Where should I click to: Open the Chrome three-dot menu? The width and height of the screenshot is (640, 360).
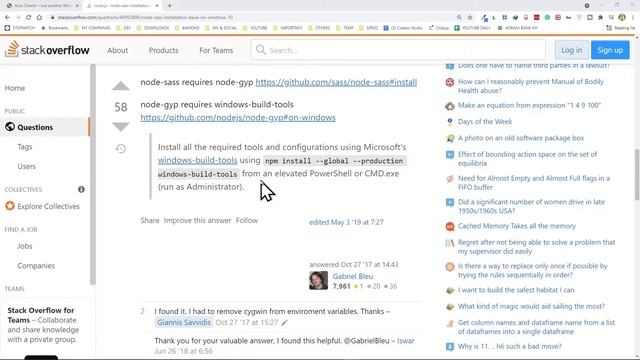click(633, 17)
